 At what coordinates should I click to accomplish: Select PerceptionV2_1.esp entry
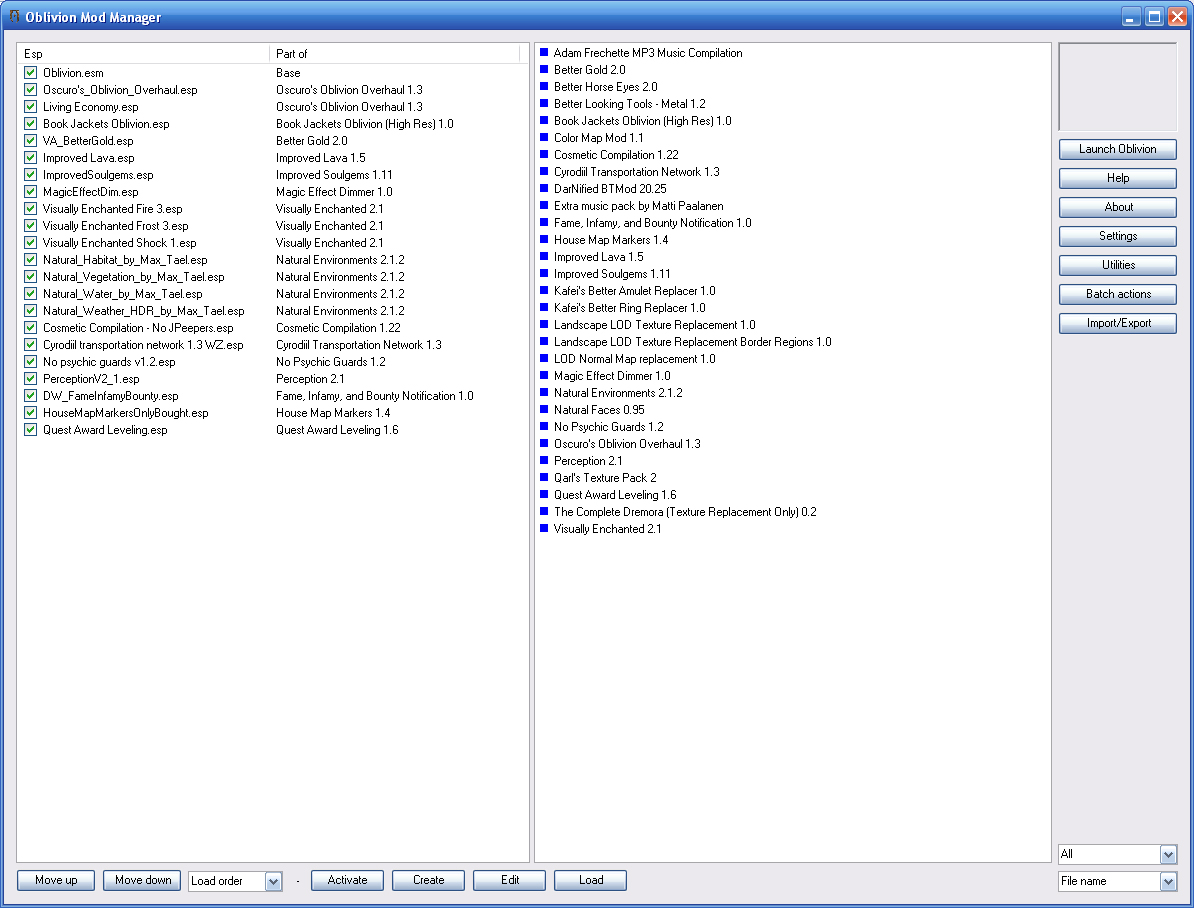coord(91,379)
